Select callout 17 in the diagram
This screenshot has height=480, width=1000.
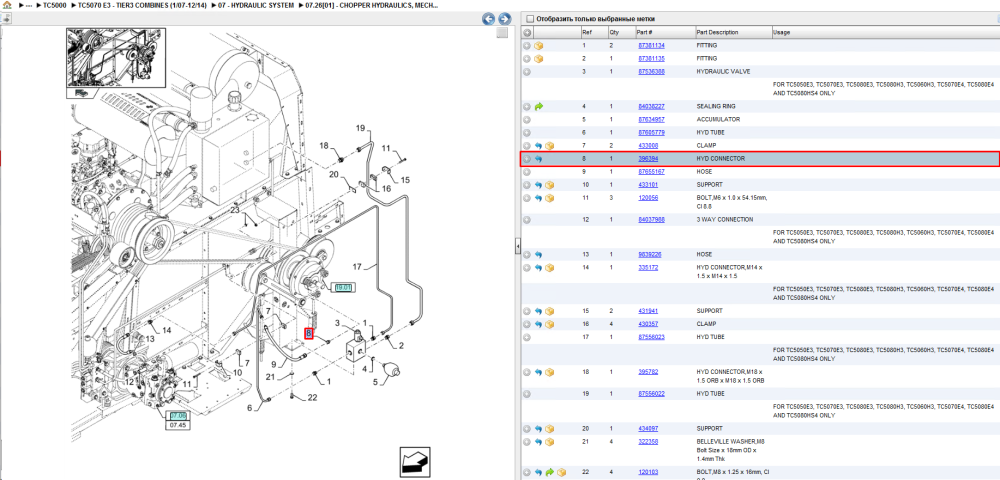coord(357,266)
